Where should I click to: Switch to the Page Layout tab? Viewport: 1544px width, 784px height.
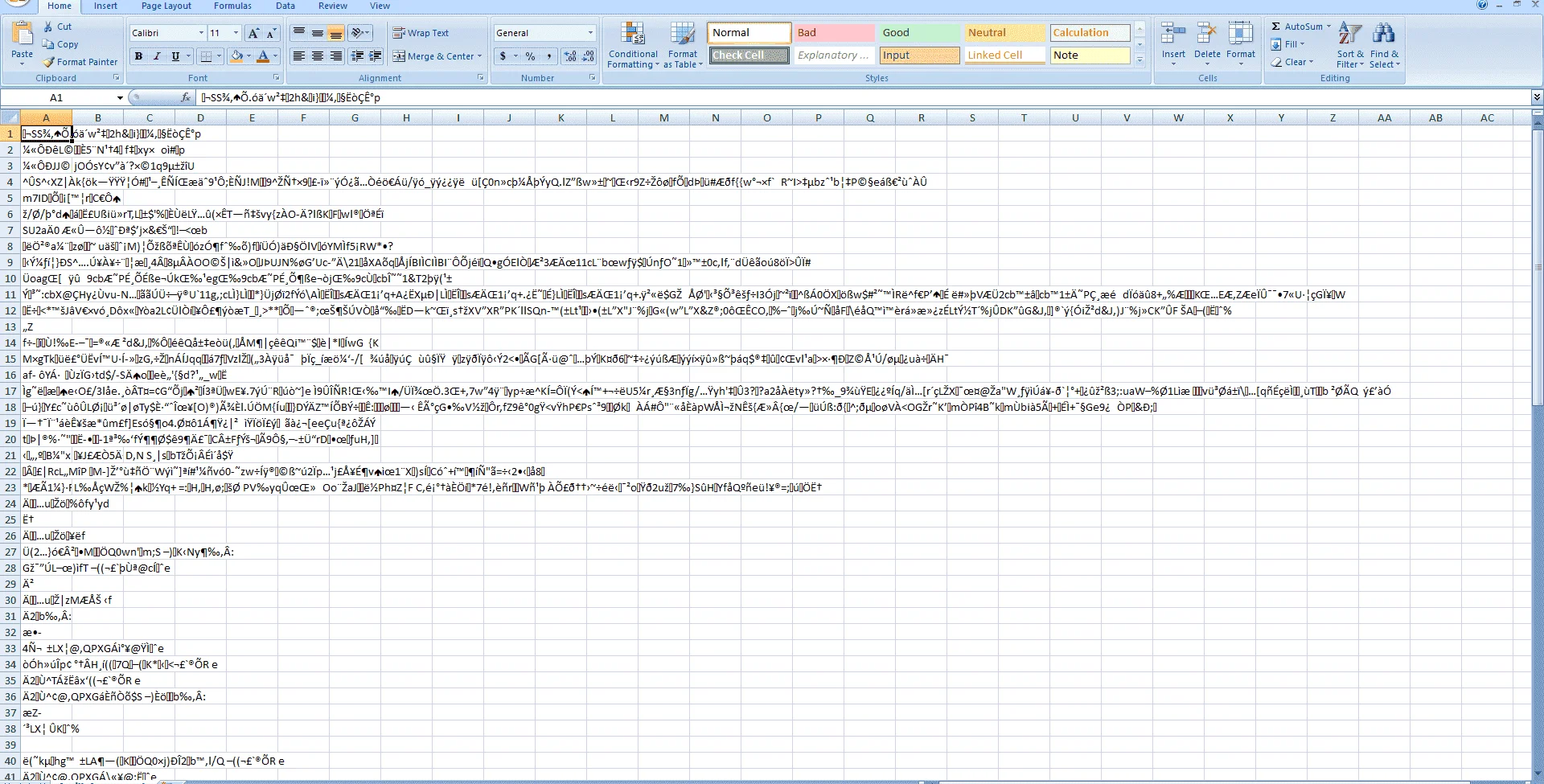click(166, 6)
